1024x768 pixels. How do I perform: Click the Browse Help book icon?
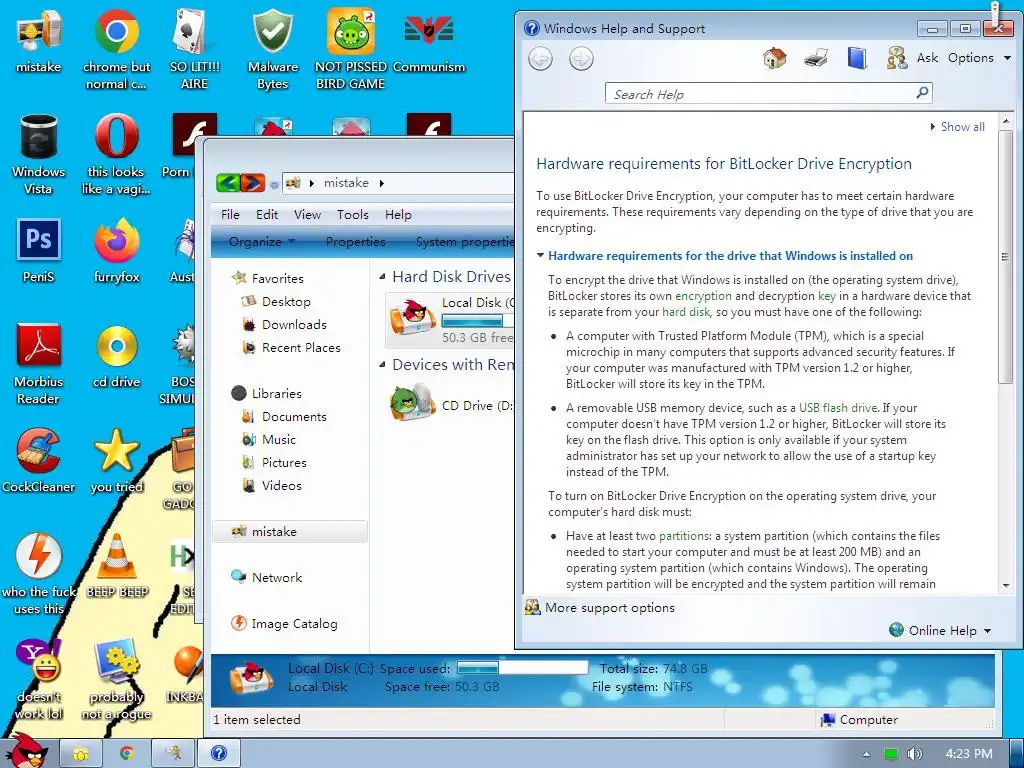pyautogui.click(x=857, y=58)
